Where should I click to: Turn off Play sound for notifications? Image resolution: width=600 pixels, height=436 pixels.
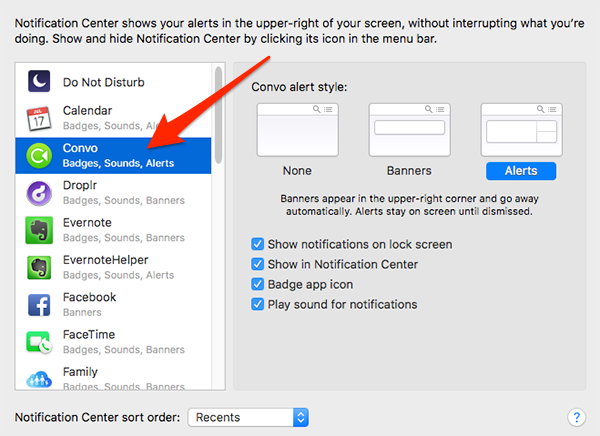[x=258, y=304]
